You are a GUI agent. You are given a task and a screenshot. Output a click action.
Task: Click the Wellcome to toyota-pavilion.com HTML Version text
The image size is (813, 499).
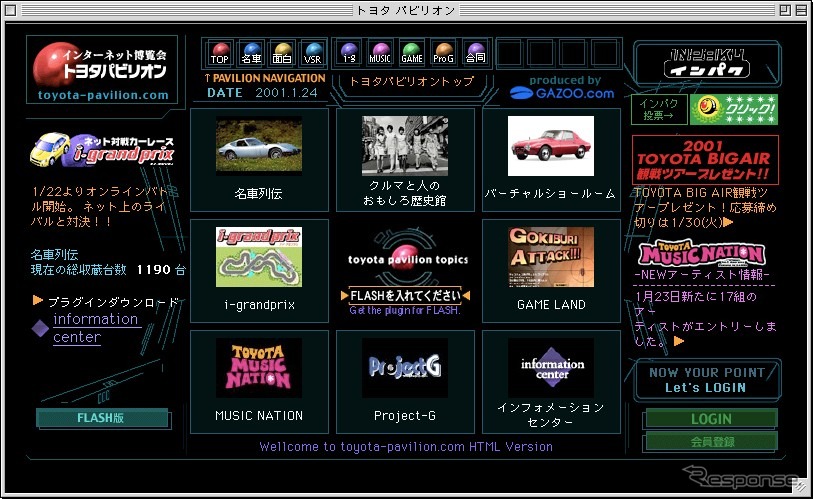coord(406,447)
